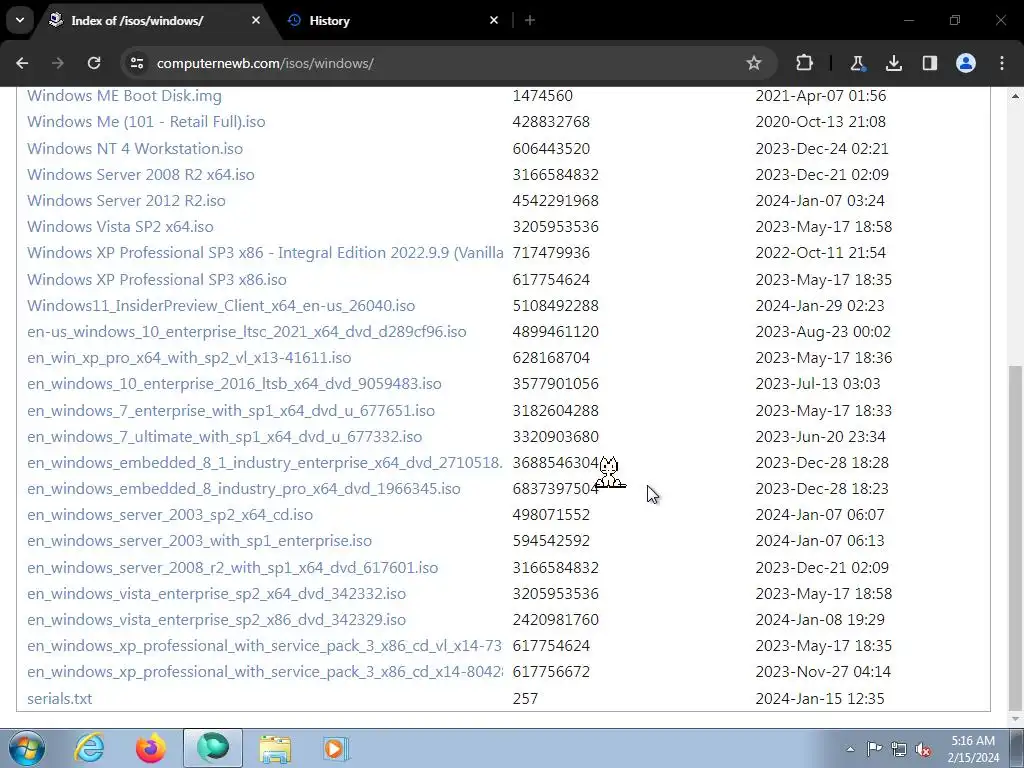Screen dimensions: 1024x768
Task: Toggle the browser side panel
Action: (930, 63)
